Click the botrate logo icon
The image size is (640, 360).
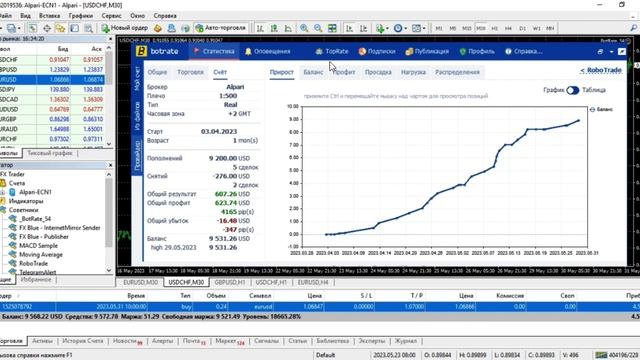[x=141, y=51]
